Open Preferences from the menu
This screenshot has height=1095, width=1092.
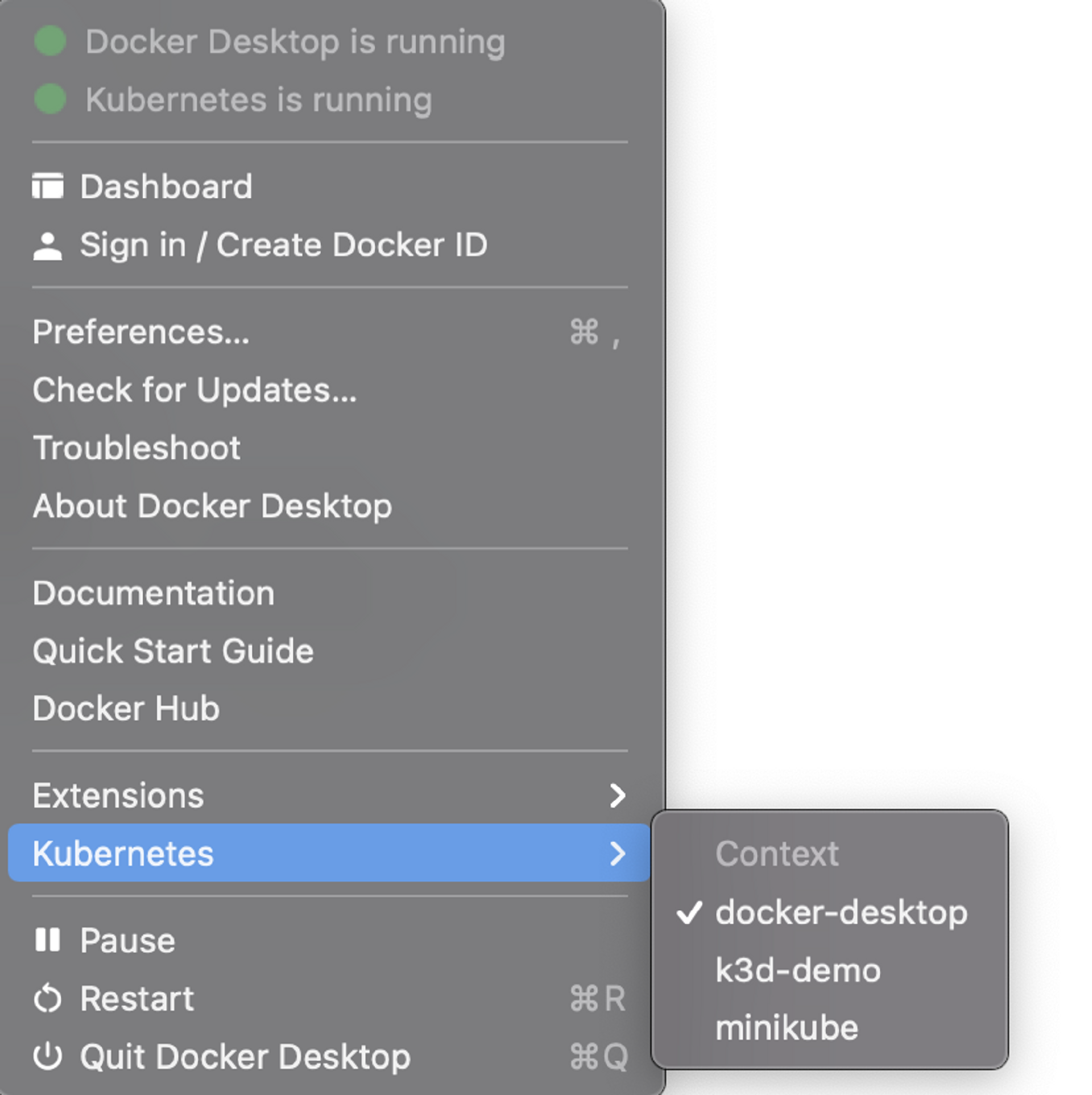[141, 332]
